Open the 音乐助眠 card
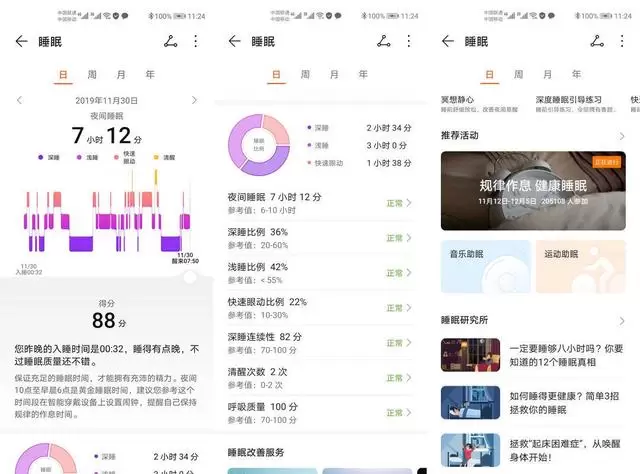The image size is (640, 474). pyautogui.click(x=484, y=266)
